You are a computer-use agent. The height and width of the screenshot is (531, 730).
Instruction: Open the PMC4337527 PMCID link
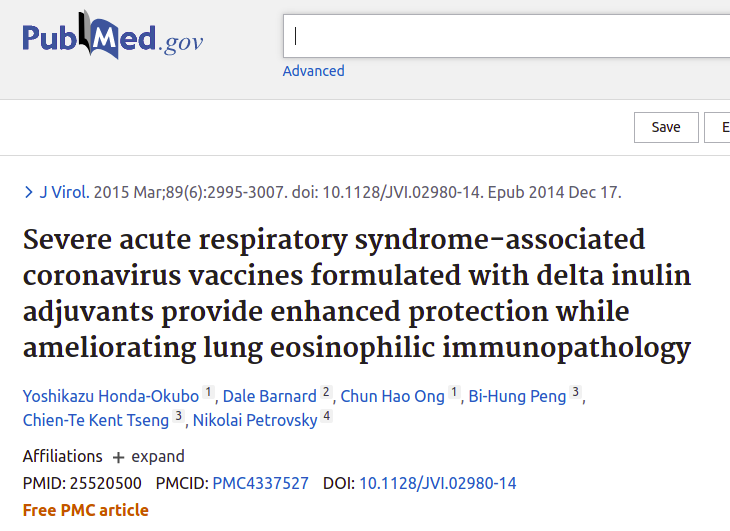pos(261,483)
